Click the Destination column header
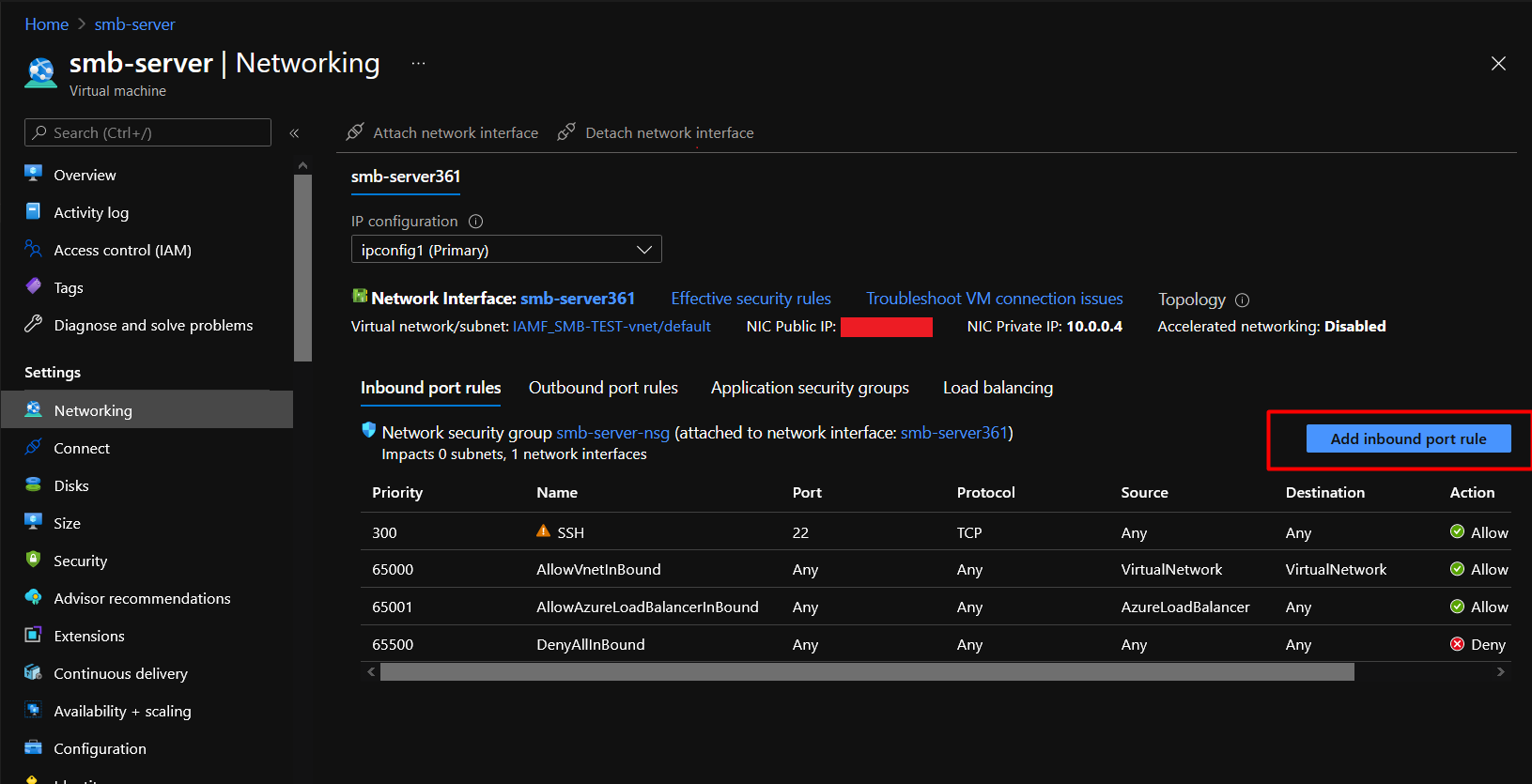Image resolution: width=1532 pixels, height=784 pixels. [x=1325, y=493]
